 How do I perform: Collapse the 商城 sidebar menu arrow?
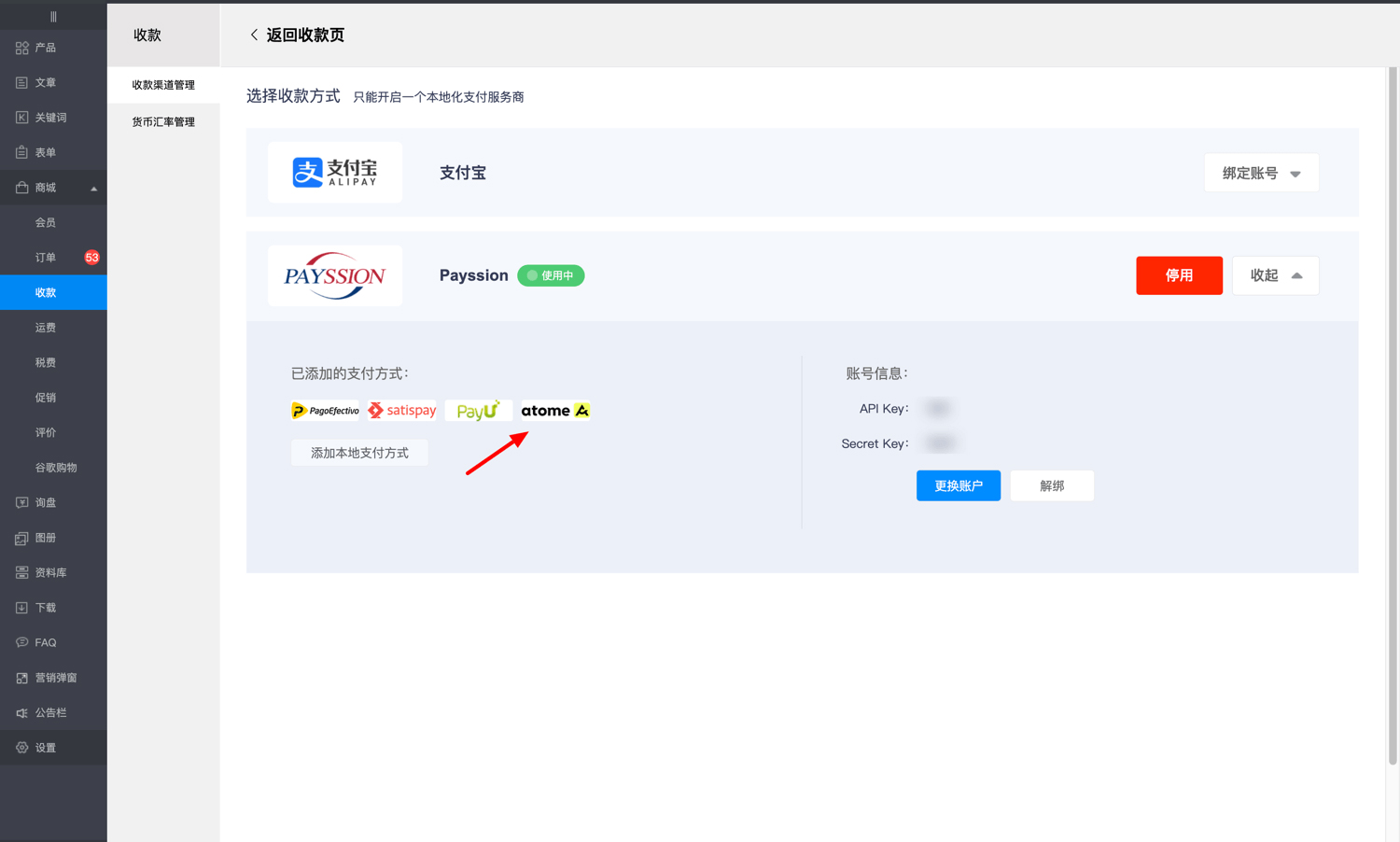pyautogui.click(x=93, y=189)
